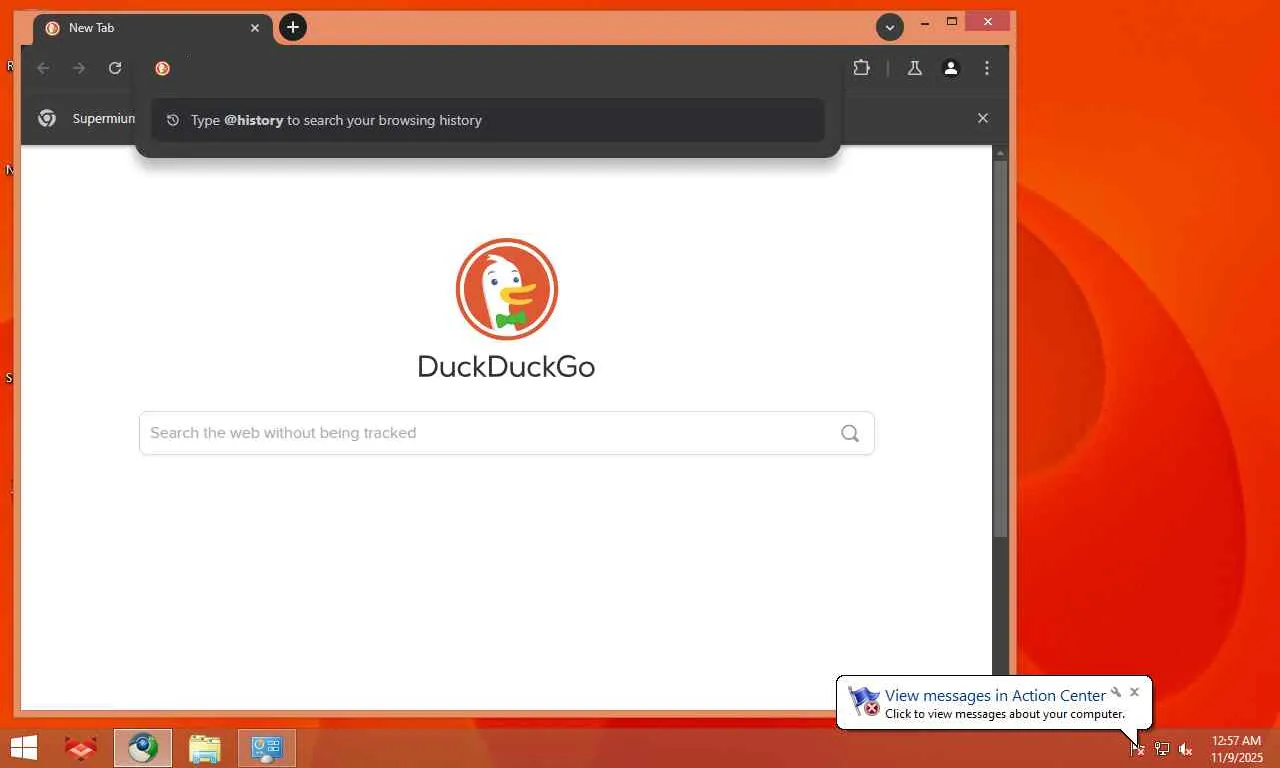Maximize the browser window
1280x768 pixels.
pos(952,22)
